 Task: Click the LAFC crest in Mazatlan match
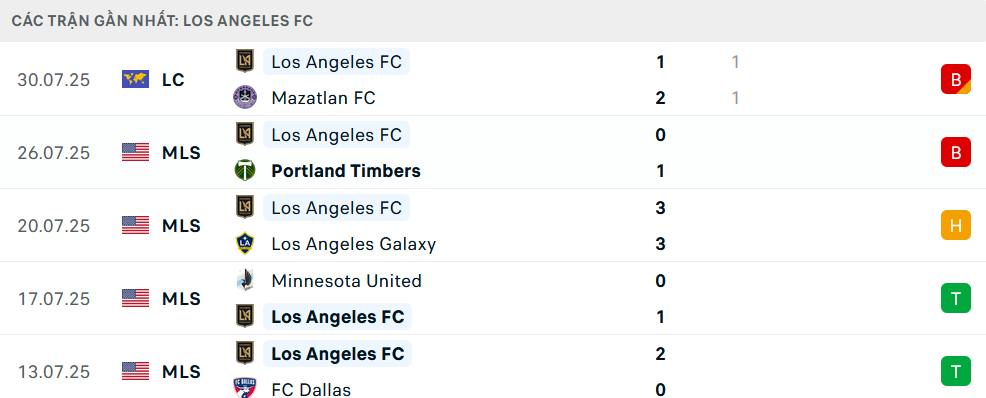pos(245,61)
